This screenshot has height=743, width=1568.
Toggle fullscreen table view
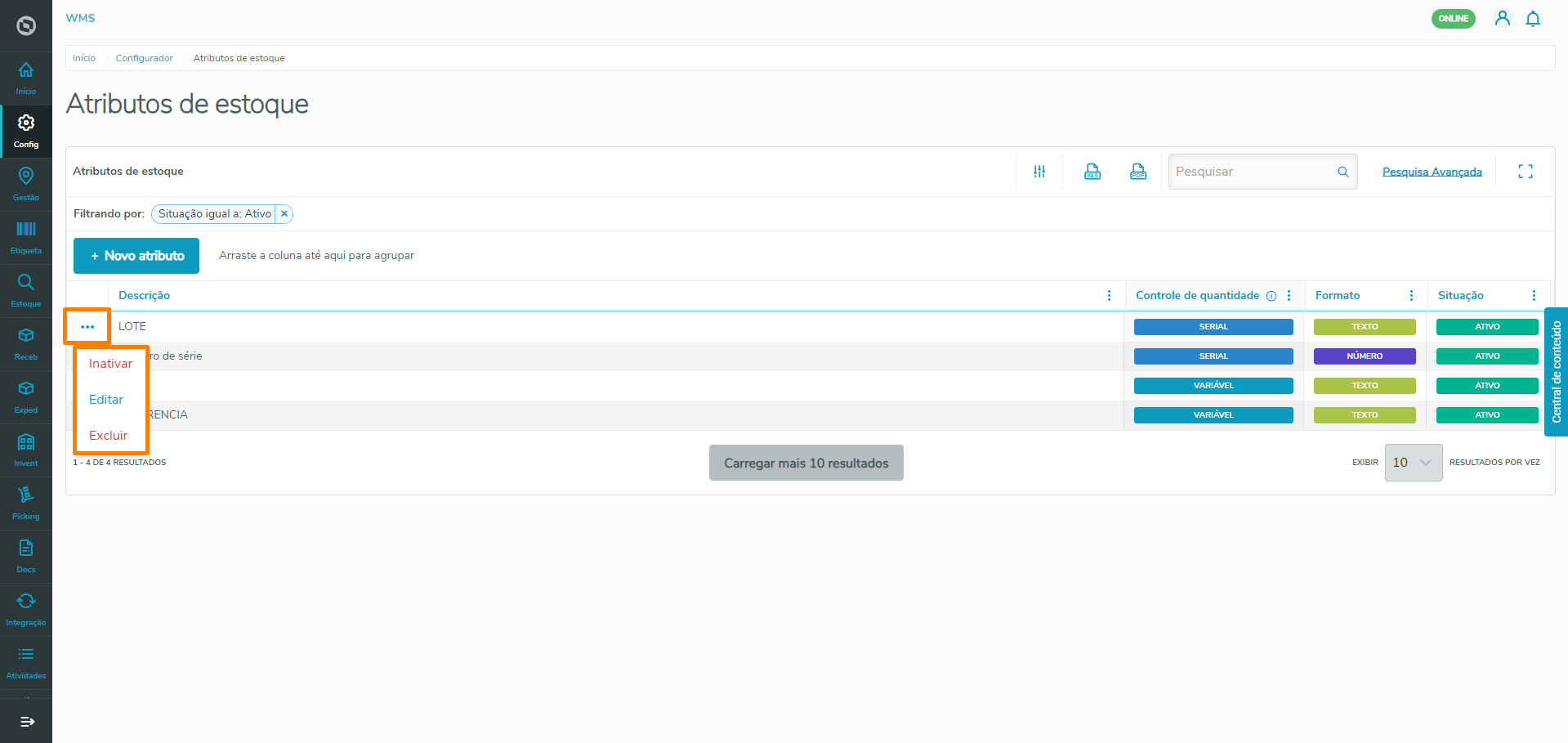1526,172
